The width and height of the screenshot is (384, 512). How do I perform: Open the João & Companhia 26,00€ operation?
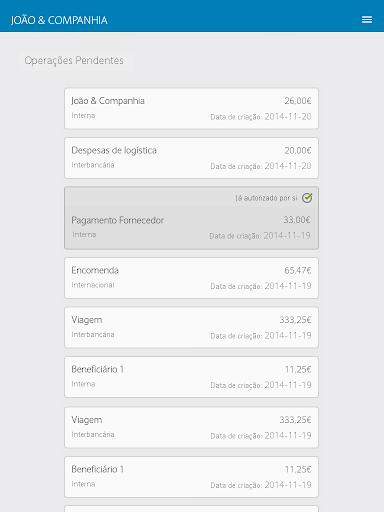point(191,108)
